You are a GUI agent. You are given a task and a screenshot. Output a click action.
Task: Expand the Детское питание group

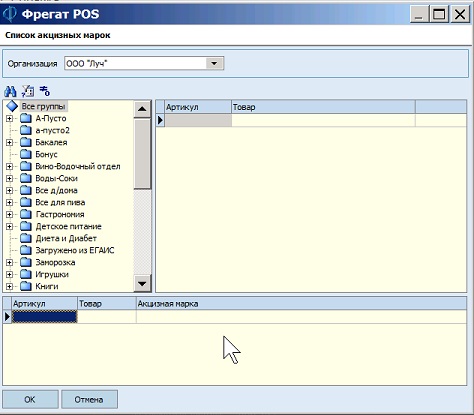9,226
